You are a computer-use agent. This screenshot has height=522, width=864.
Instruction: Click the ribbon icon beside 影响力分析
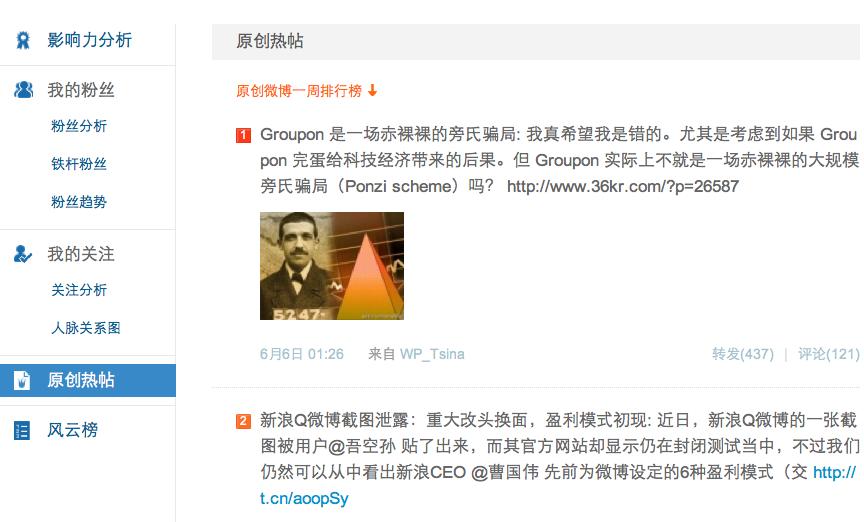pos(23,40)
